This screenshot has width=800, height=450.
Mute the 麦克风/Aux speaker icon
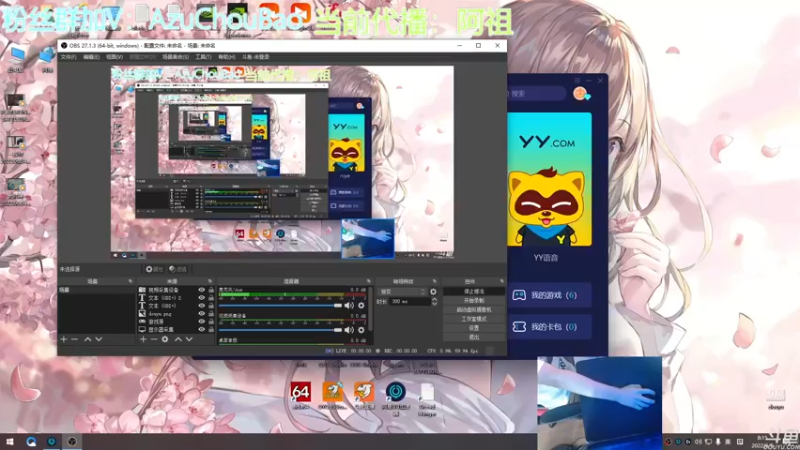349,306
